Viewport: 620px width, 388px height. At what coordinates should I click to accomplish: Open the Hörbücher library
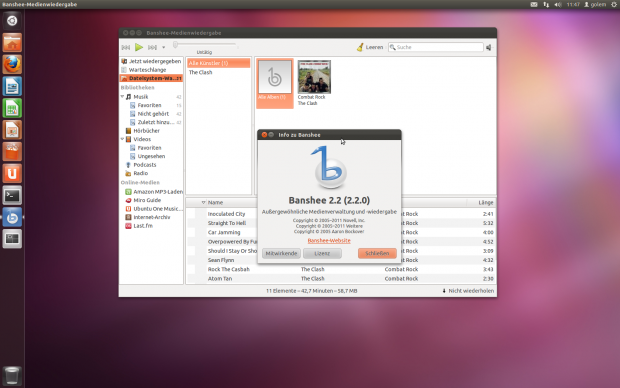click(x=146, y=131)
